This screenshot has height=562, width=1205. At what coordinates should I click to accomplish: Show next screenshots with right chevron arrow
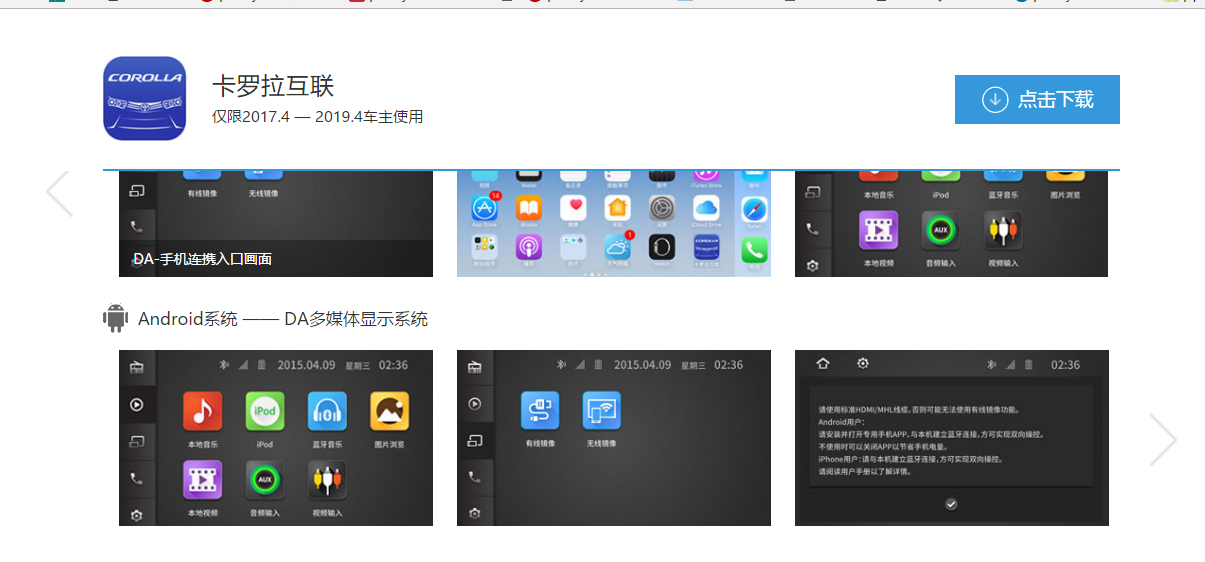(1163, 439)
